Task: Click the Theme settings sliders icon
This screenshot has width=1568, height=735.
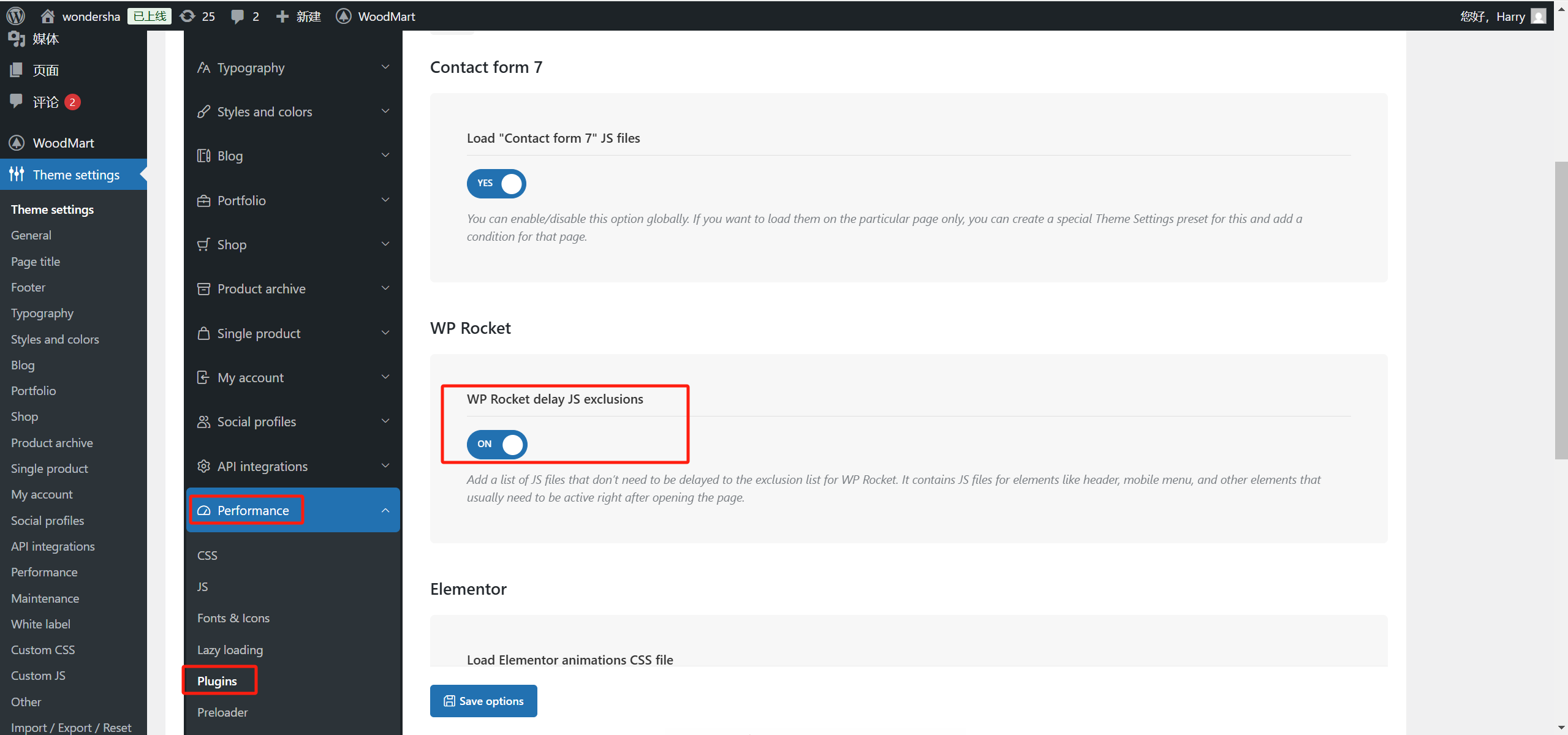Action: pos(17,175)
